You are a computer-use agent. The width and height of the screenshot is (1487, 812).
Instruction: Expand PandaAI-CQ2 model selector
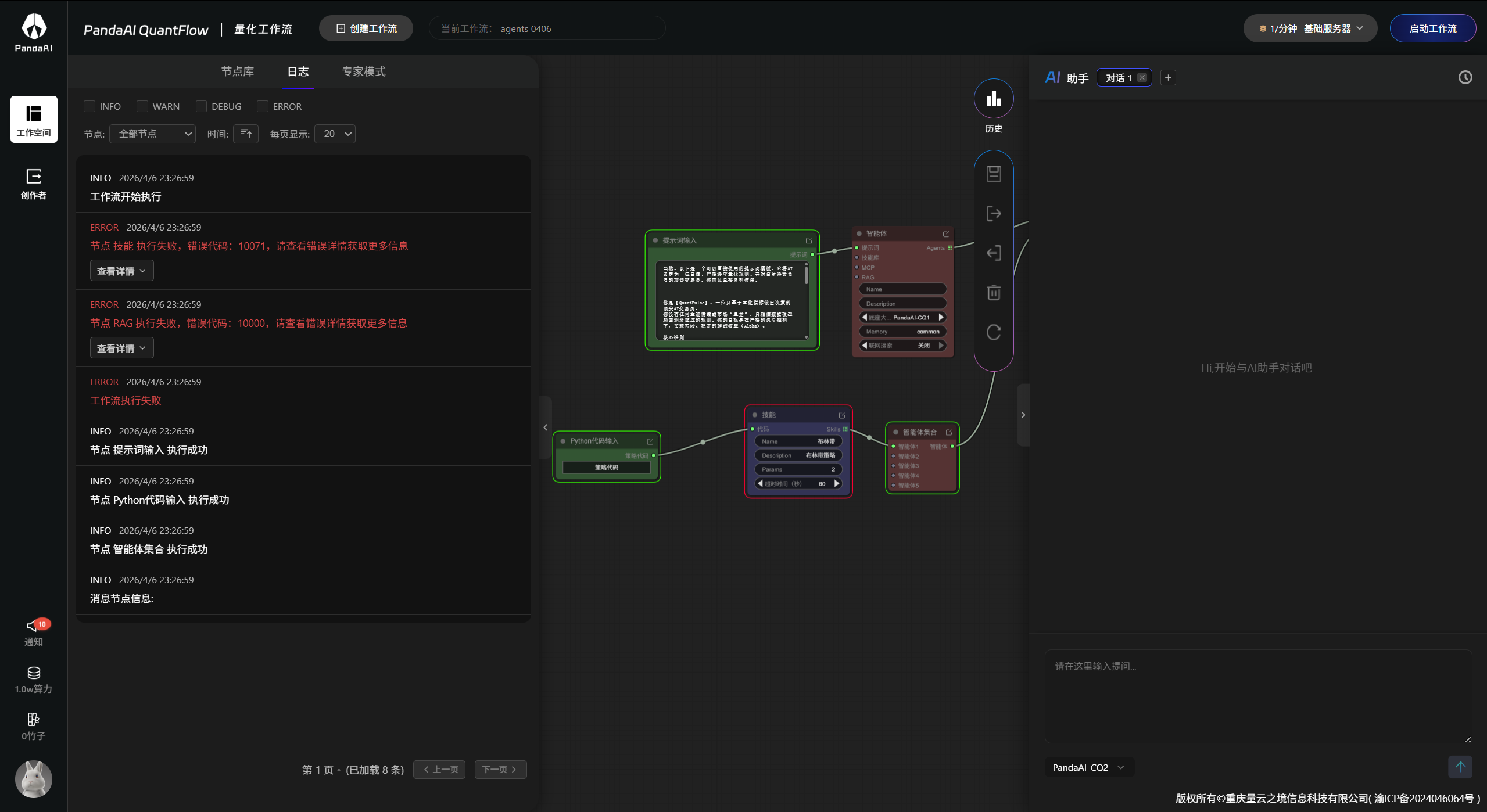click(1088, 767)
